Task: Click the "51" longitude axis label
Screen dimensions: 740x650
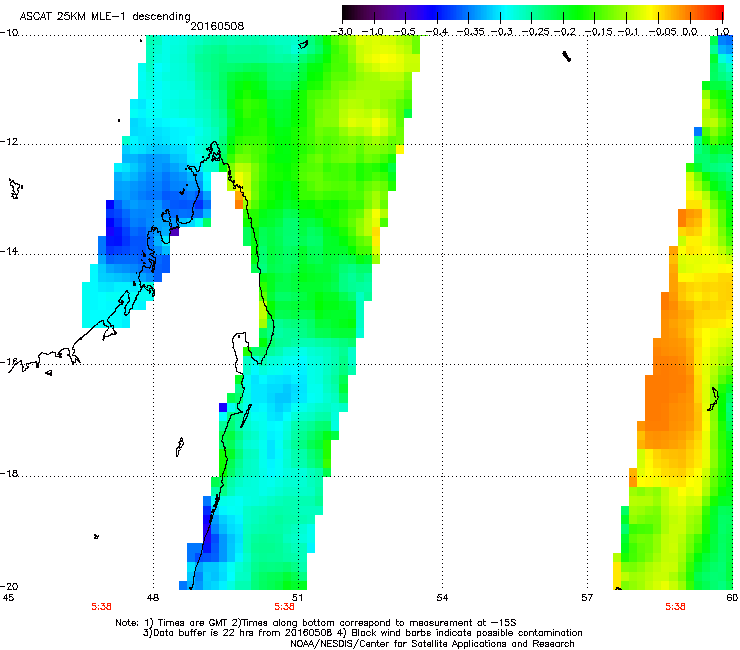Action: click(x=297, y=598)
